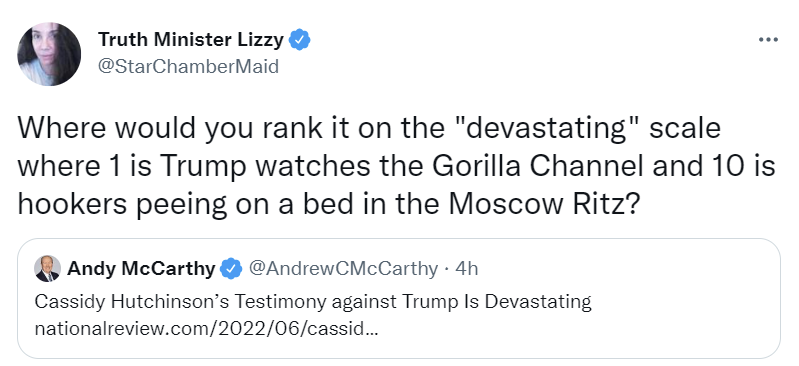799x366 pixels.
Task: Open the @StarChamberMaid handle link
Action: coord(188,66)
